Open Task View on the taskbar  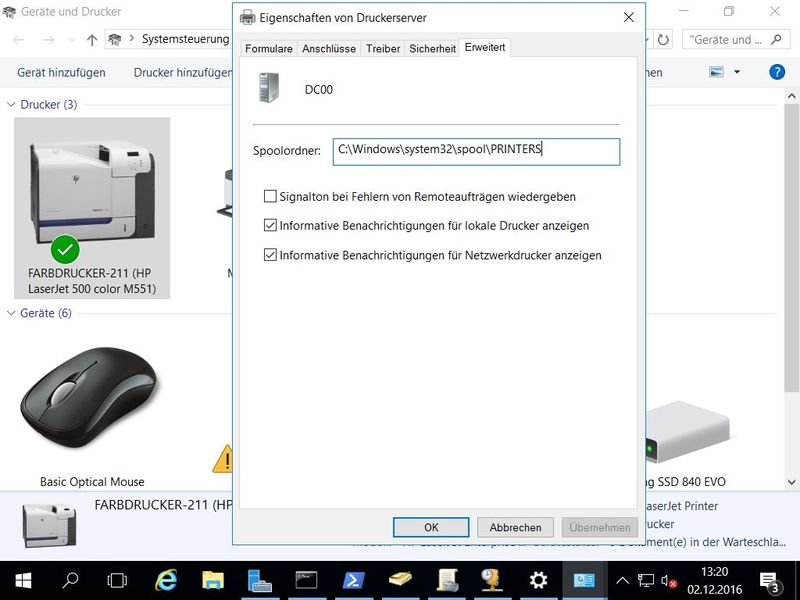(117, 581)
